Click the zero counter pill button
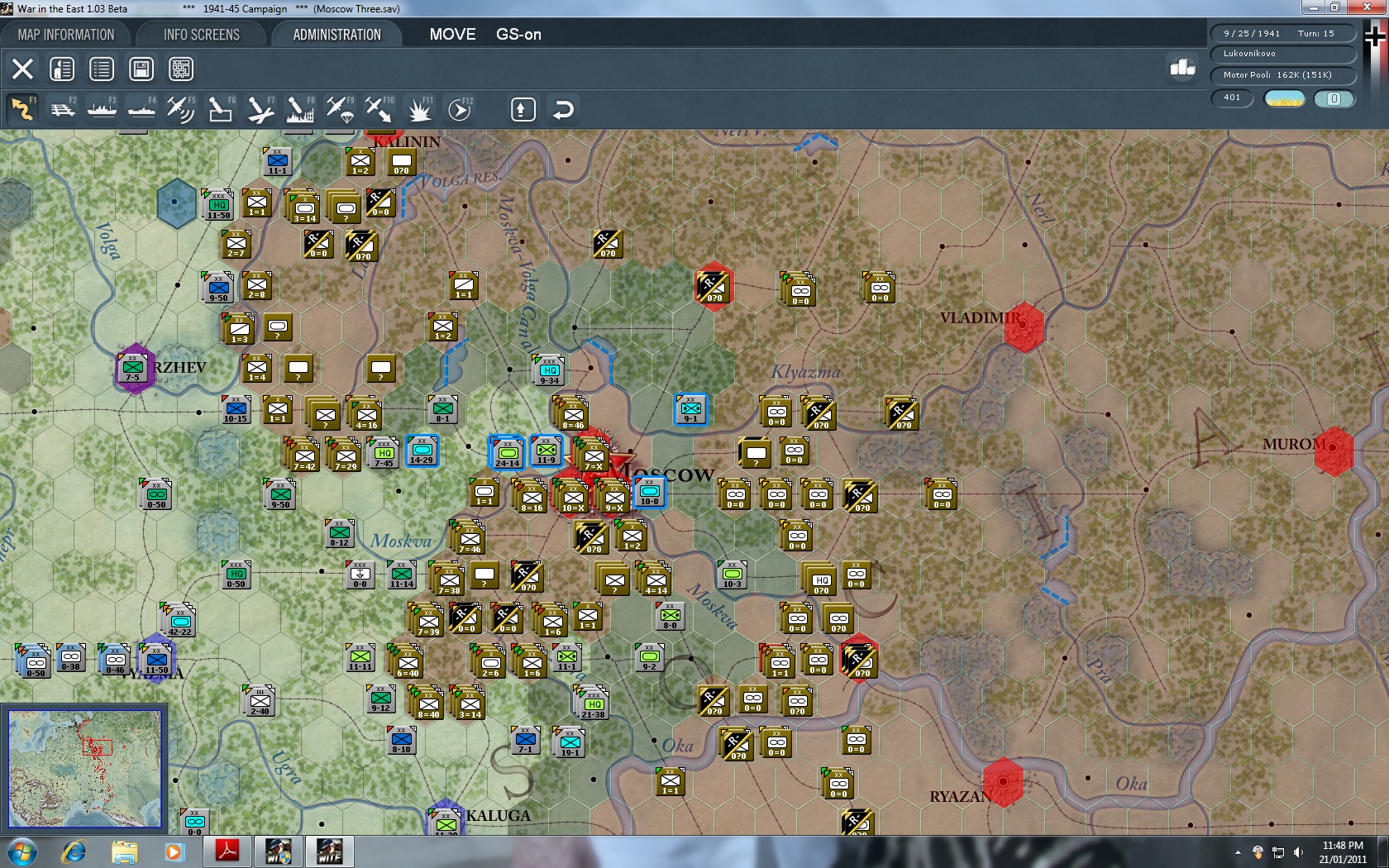 [x=1334, y=99]
